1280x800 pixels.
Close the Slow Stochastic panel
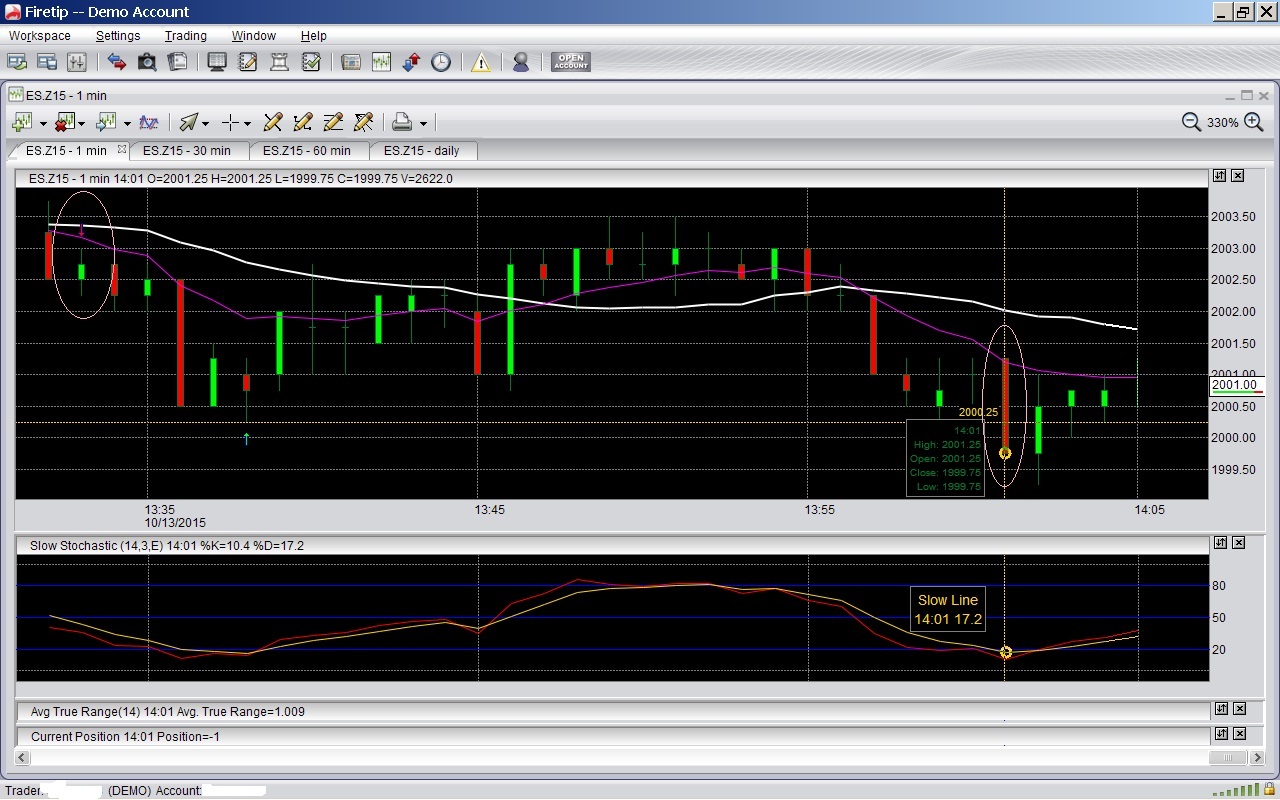[1238, 543]
